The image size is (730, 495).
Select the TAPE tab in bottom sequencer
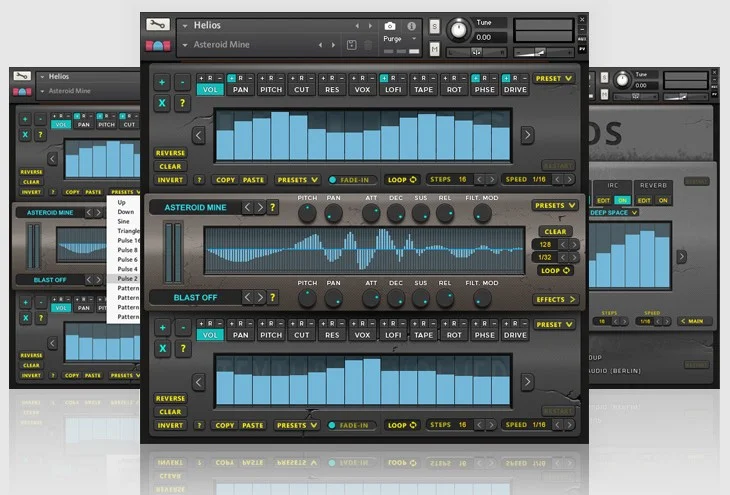point(423,335)
